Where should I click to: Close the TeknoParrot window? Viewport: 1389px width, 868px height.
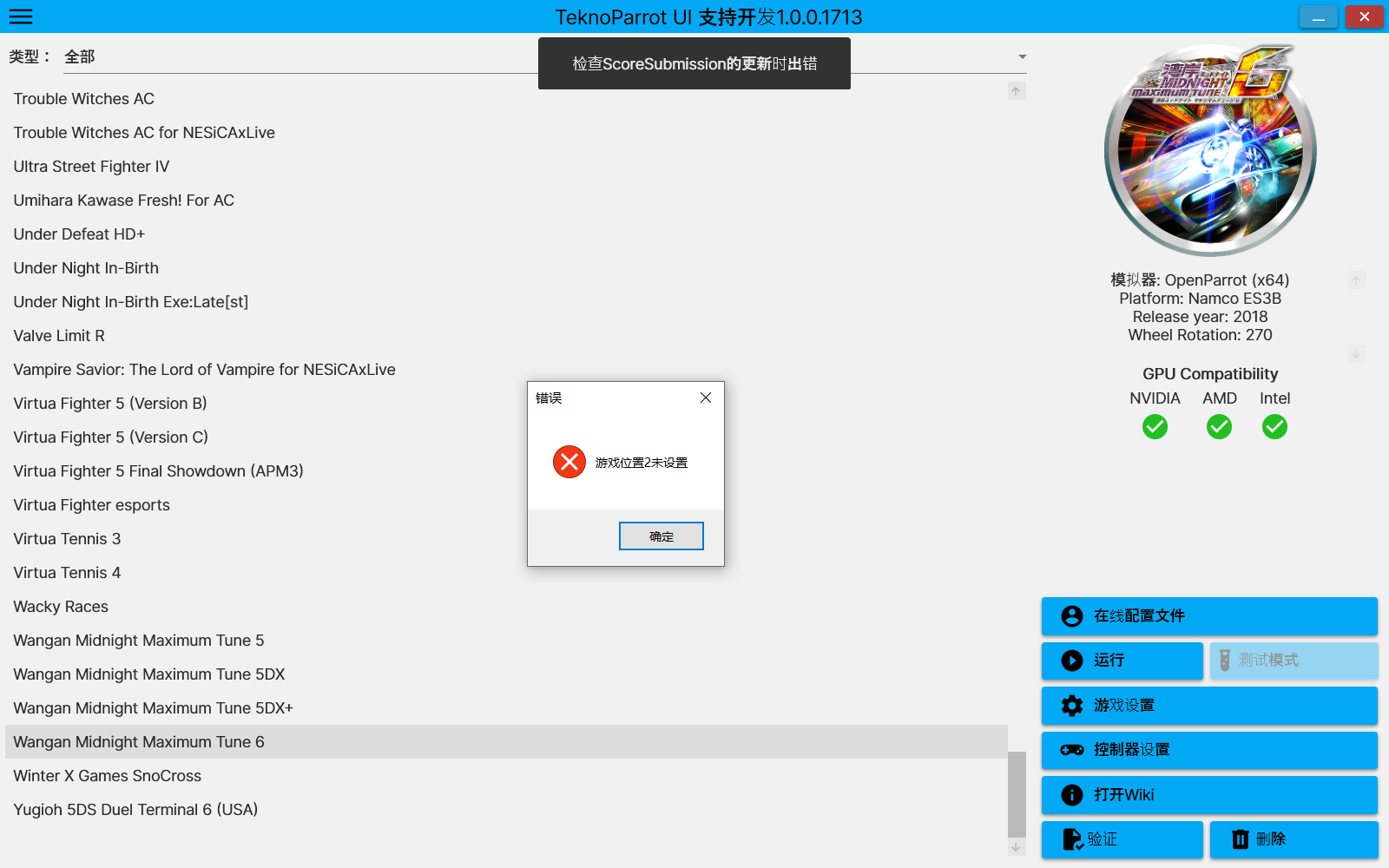(x=1365, y=16)
